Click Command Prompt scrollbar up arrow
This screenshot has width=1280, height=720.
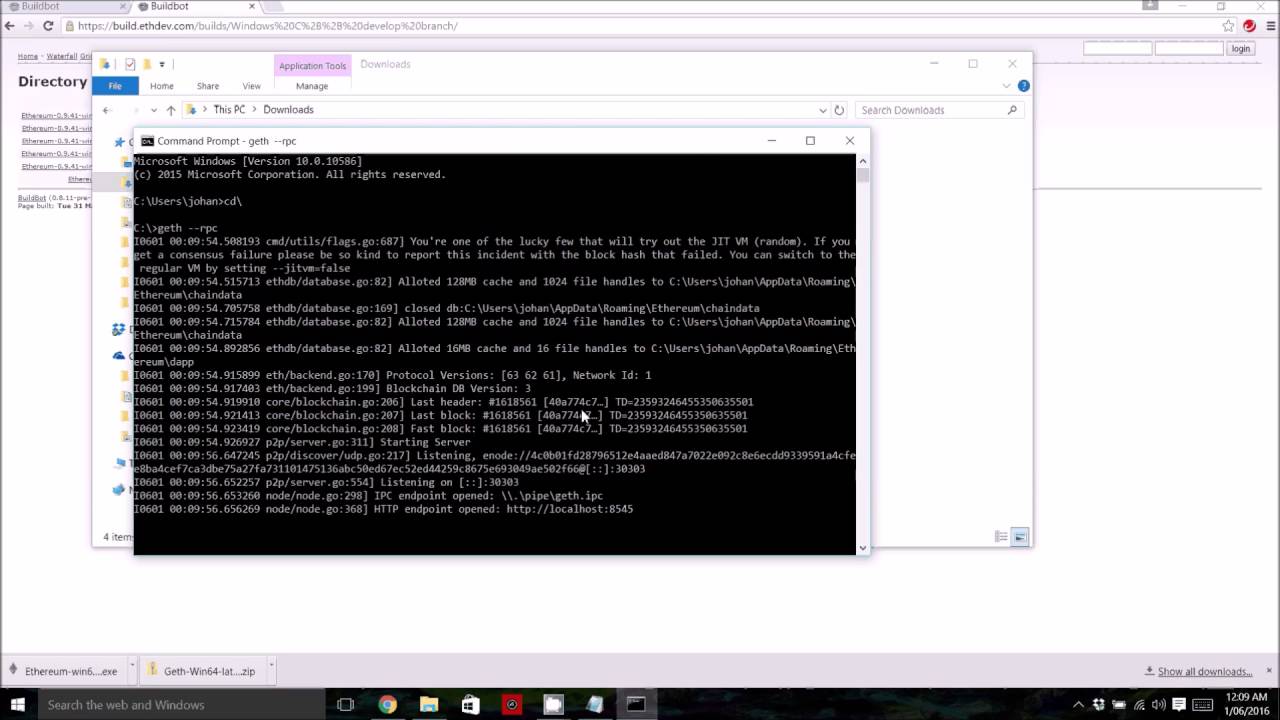862,161
